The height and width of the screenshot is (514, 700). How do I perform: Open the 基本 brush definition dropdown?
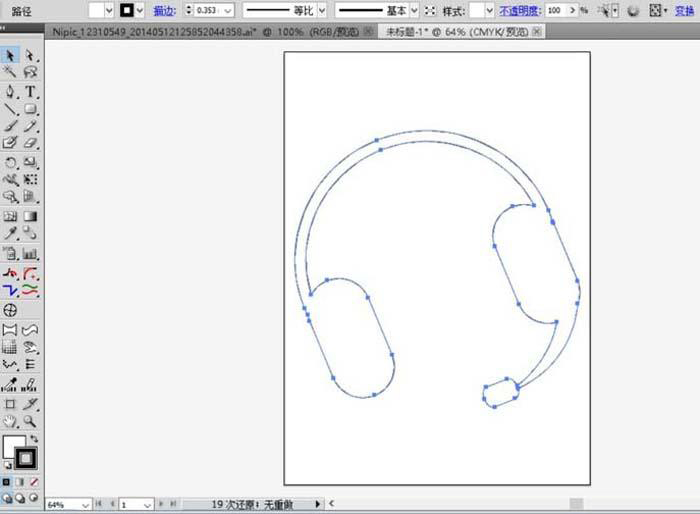pyautogui.click(x=414, y=10)
